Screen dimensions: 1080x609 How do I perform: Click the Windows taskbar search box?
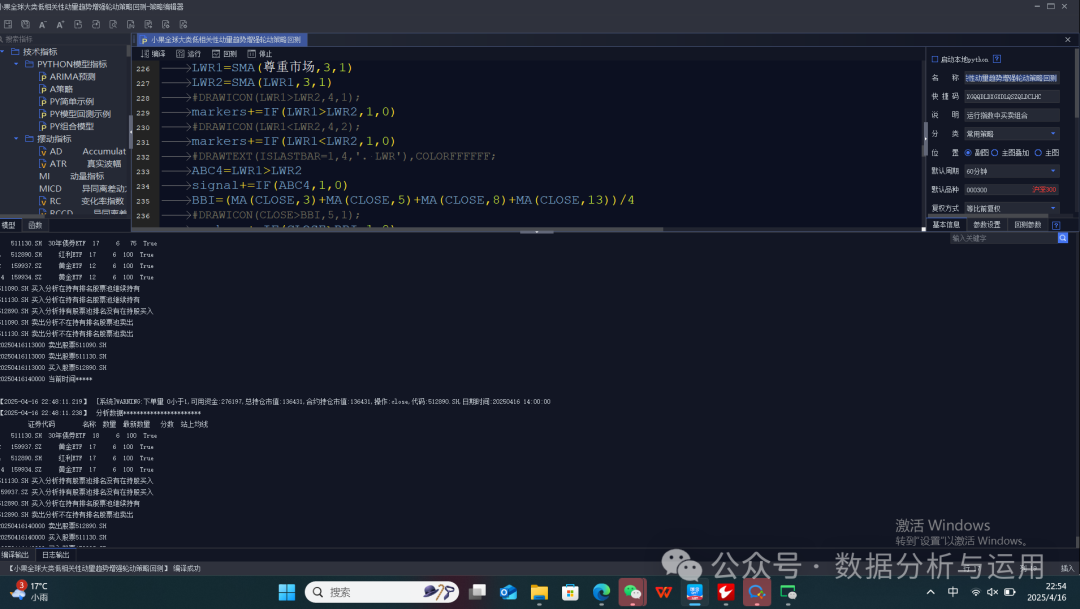tap(382, 592)
